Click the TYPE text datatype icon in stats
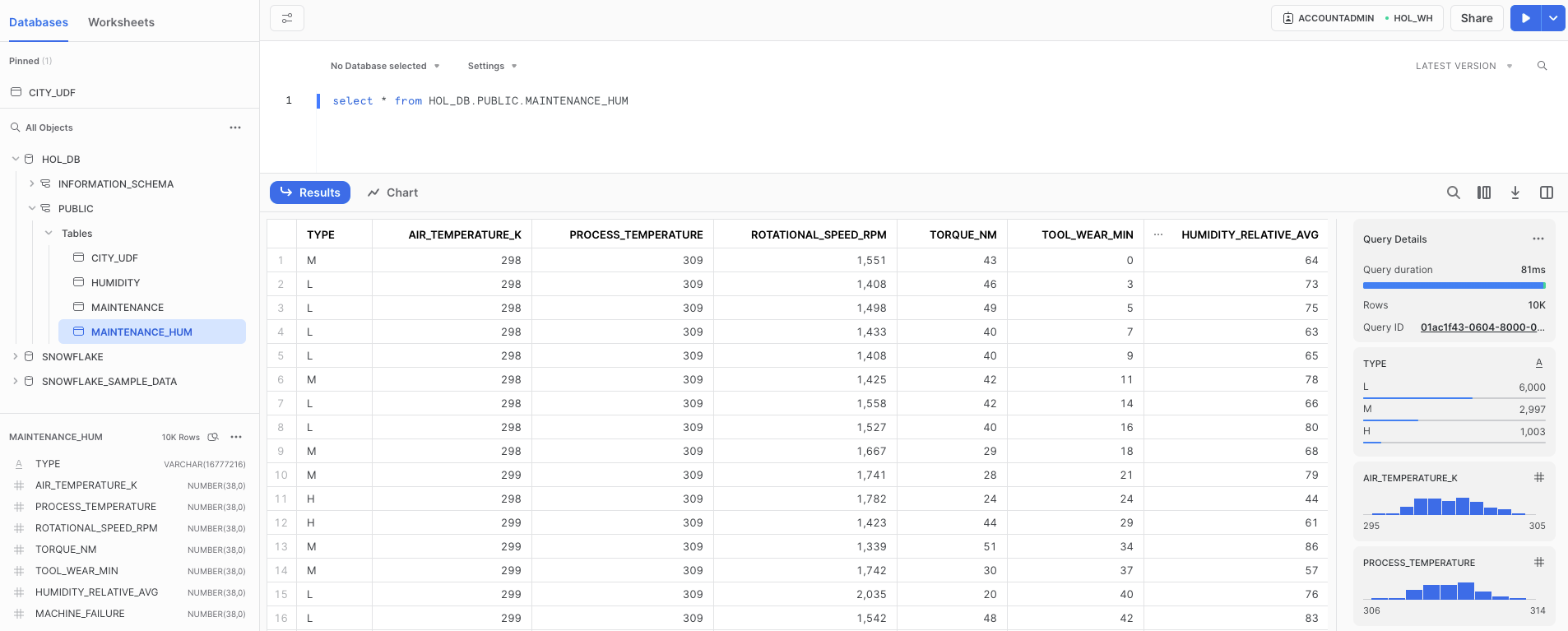 coord(1539,363)
